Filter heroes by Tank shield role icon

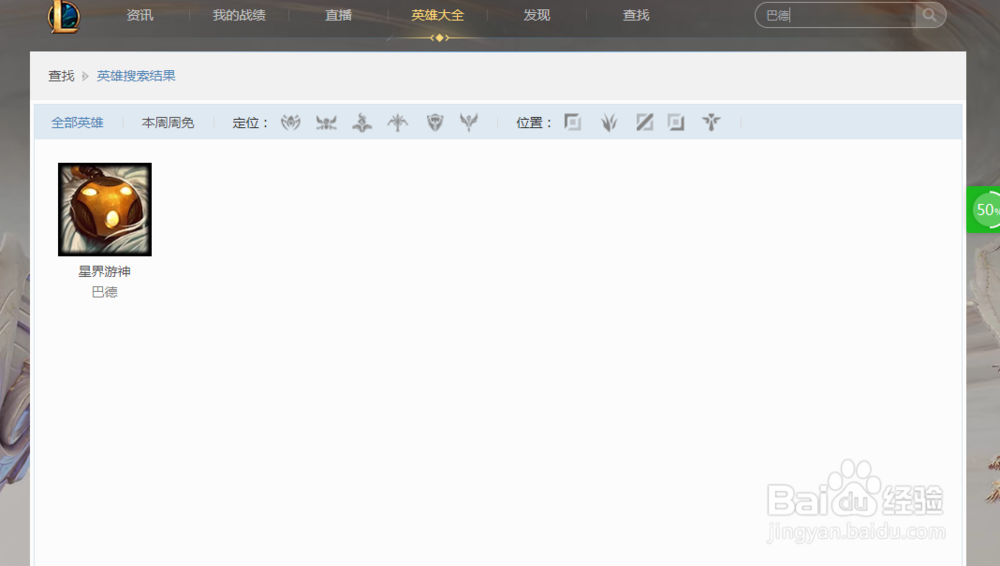click(435, 122)
